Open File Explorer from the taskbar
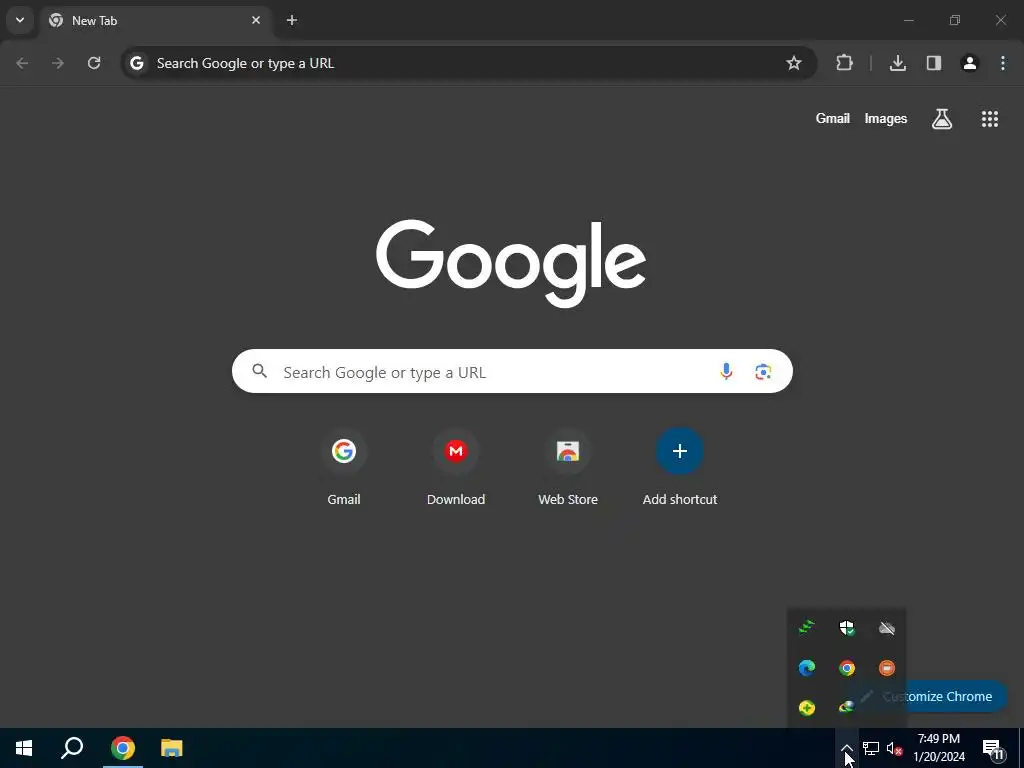This screenshot has width=1024, height=768. pos(172,748)
